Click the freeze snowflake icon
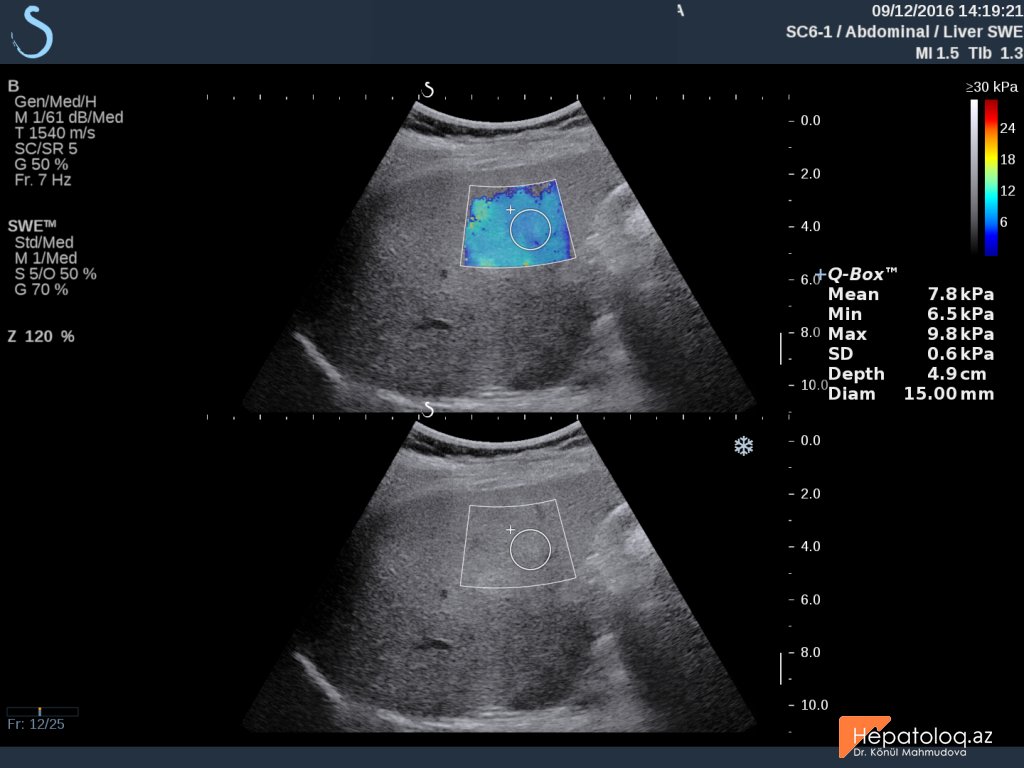Screen dimensions: 1024x768 tap(743, 446)
